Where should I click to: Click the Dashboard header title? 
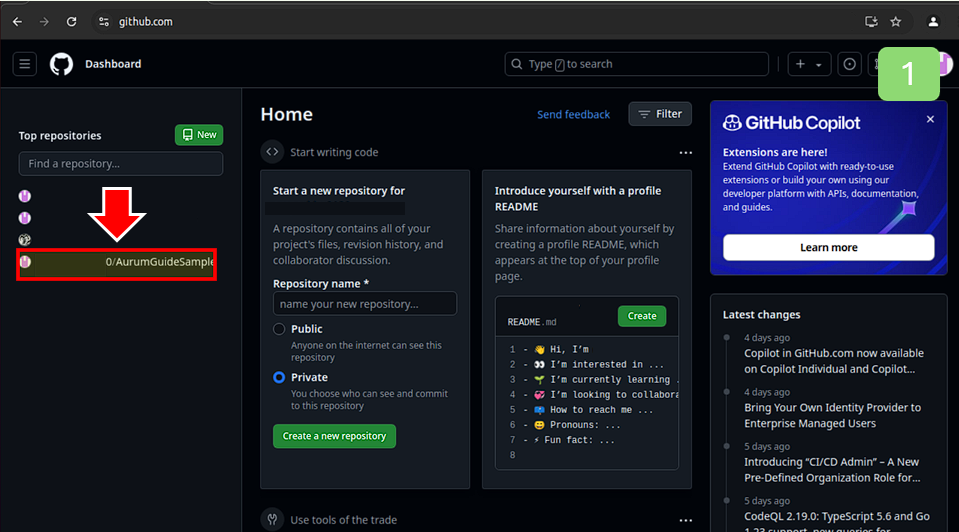tap(113, 64)
